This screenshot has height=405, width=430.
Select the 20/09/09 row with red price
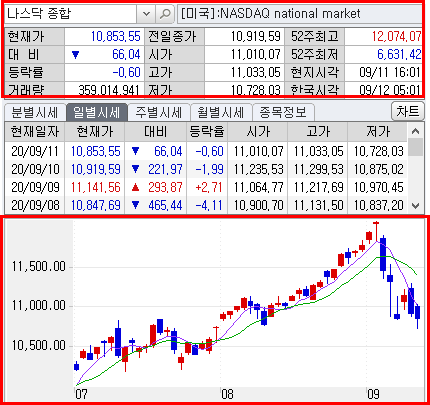tap(206, 187)
